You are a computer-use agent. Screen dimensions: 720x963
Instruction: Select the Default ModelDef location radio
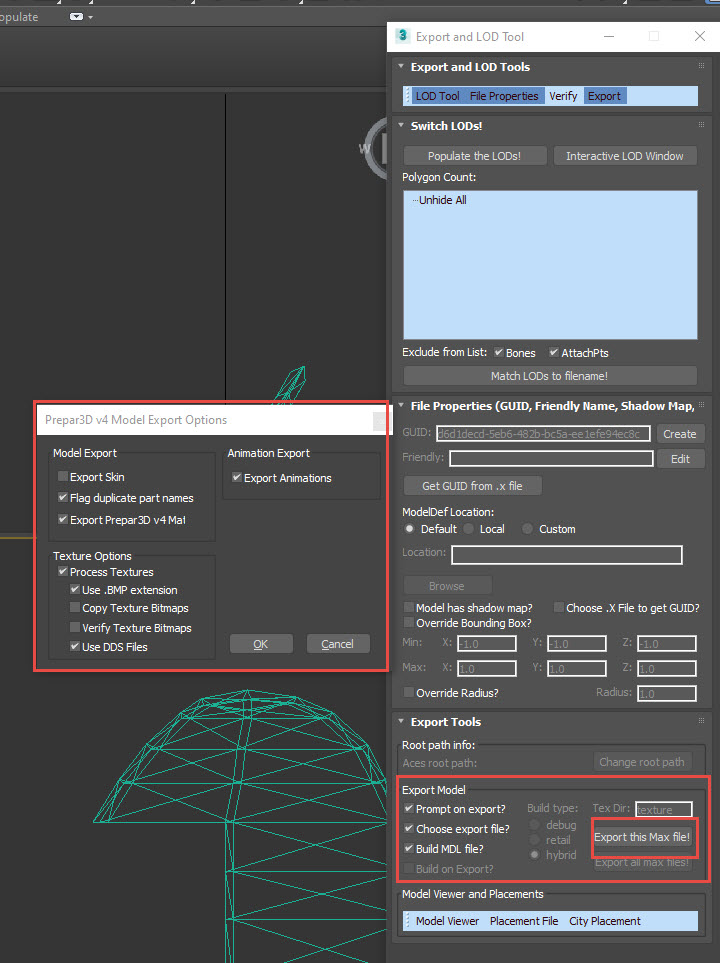coord(409,529)
